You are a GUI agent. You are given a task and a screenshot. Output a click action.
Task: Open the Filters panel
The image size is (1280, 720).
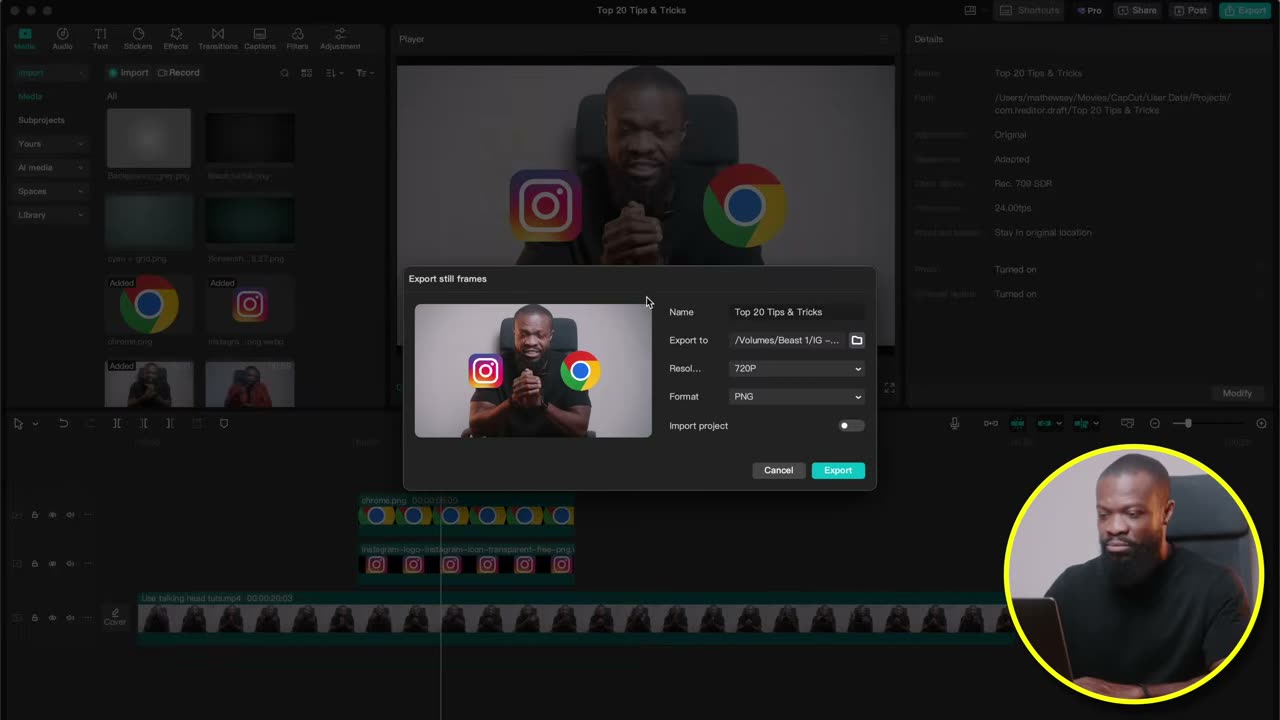(x=297, y=39)
